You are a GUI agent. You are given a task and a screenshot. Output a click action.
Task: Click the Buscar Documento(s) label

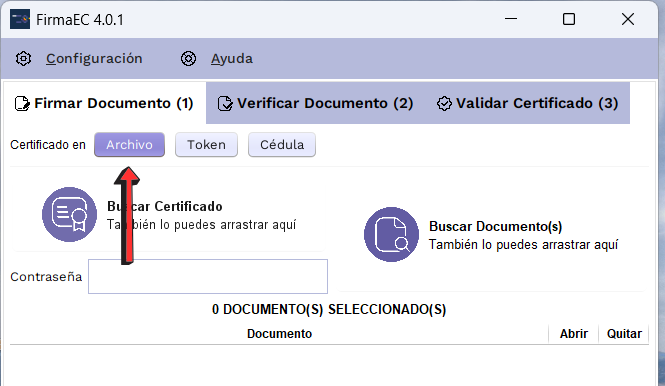click(x=495, y=227)
